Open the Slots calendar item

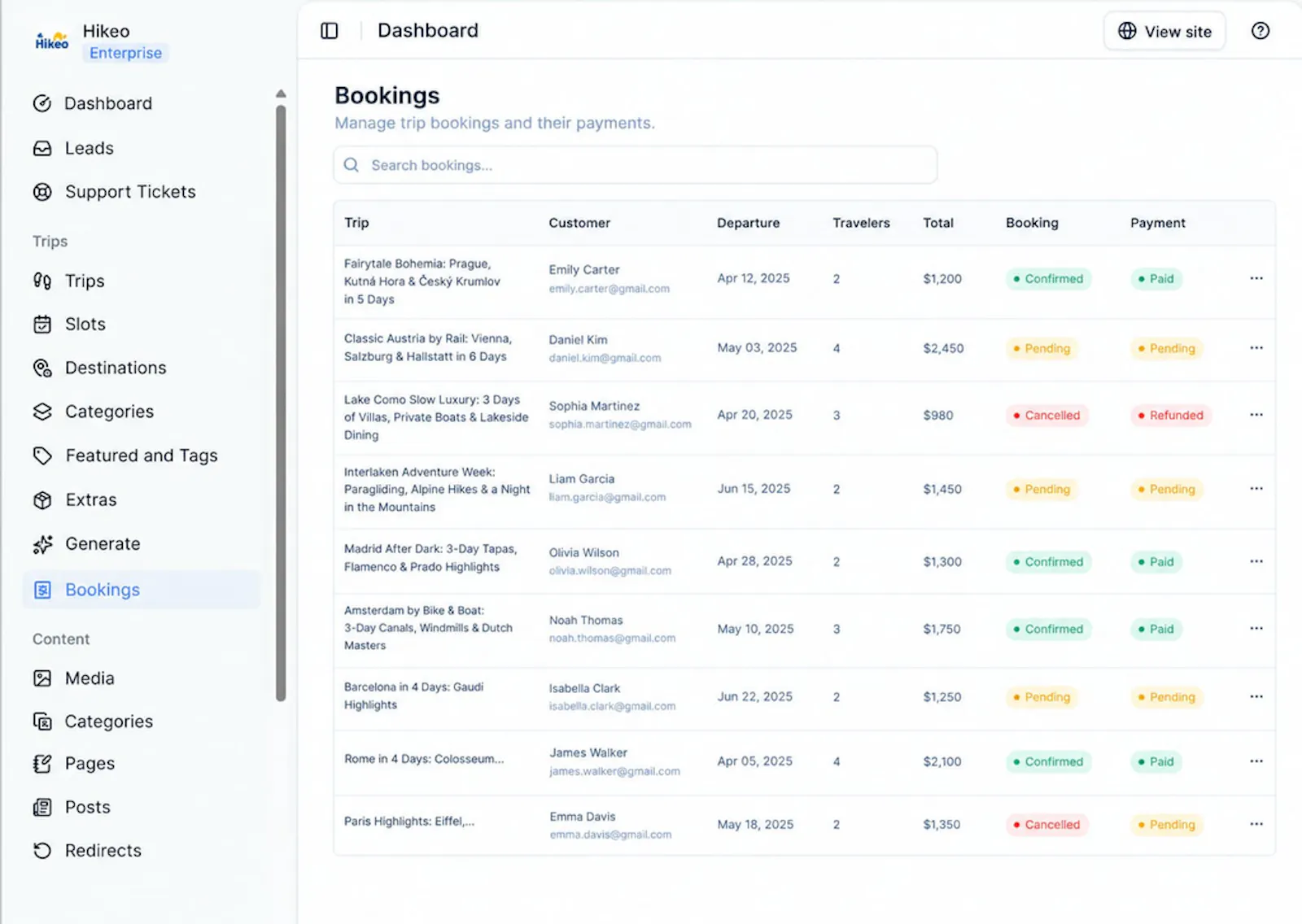click(x=70, y=325)
